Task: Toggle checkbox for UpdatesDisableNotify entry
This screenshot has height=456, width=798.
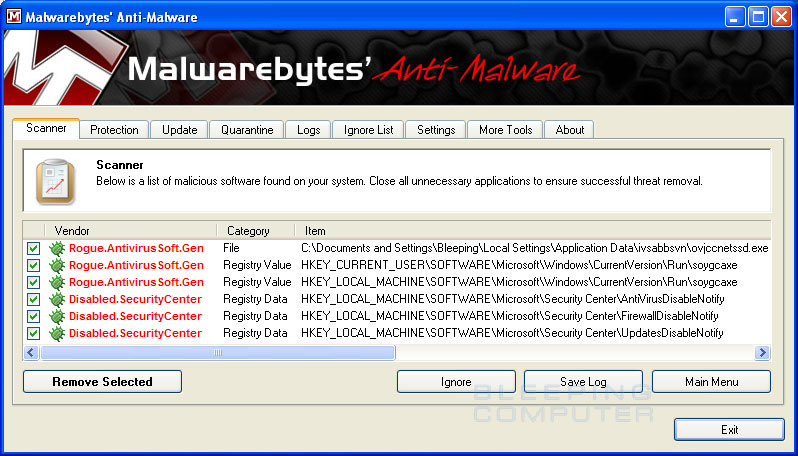Action: click(33, 333)
